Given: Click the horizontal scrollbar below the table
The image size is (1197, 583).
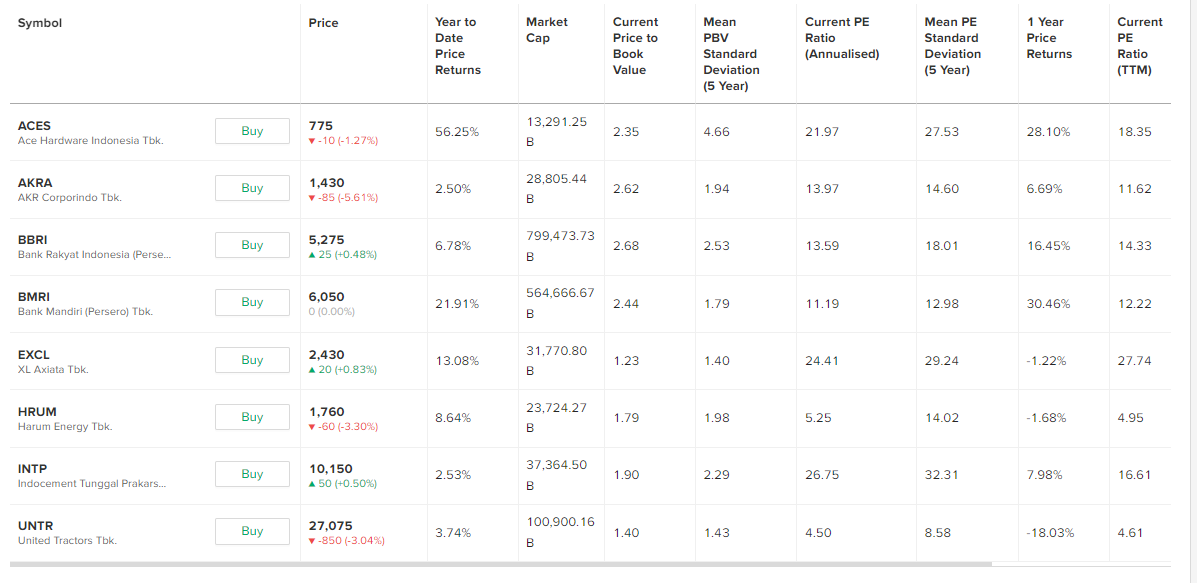Looking at the screenshot, I should tap(501, 564).
